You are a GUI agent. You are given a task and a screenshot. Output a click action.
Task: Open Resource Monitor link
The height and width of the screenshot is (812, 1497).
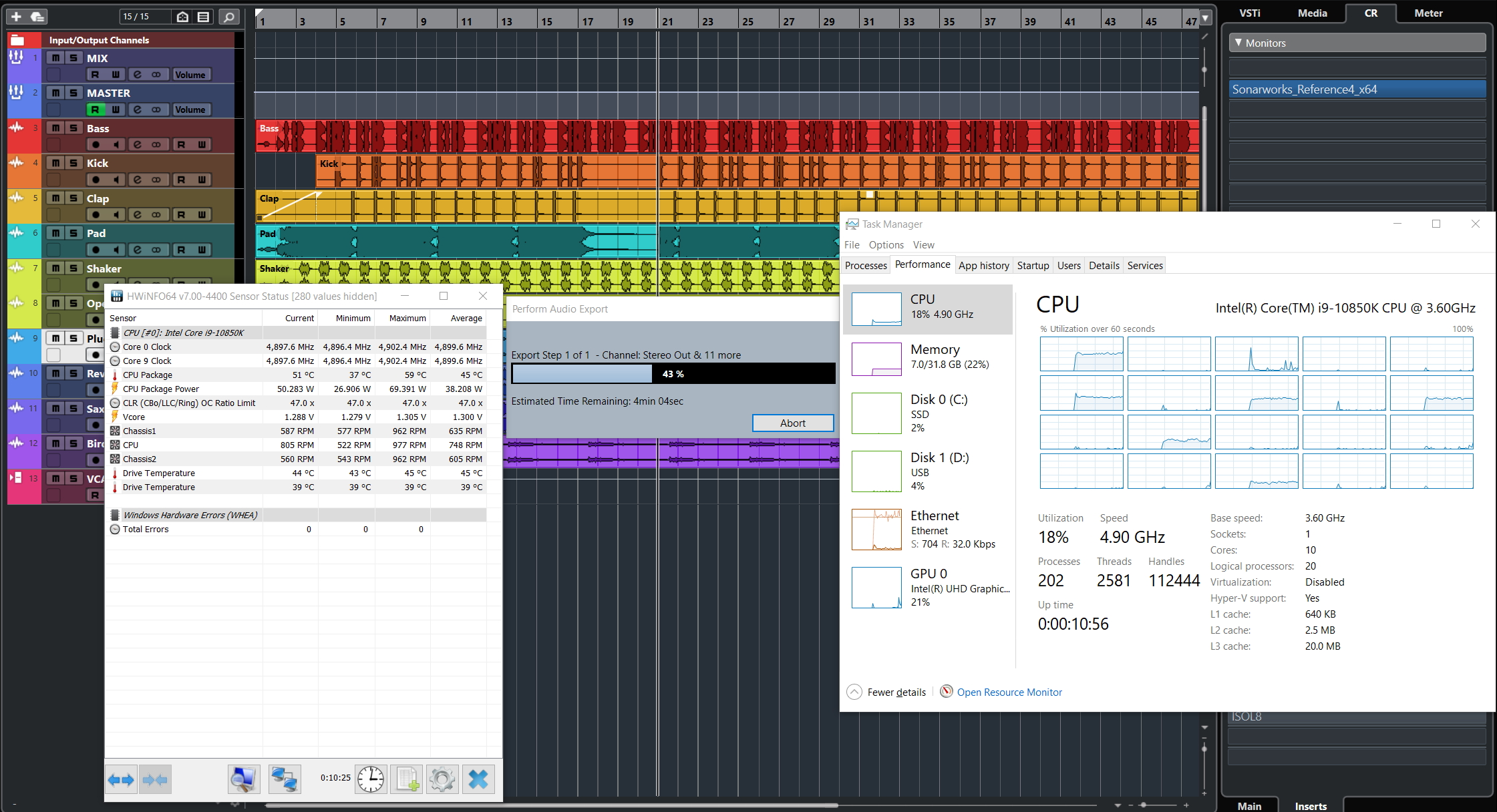point(1009,692)
